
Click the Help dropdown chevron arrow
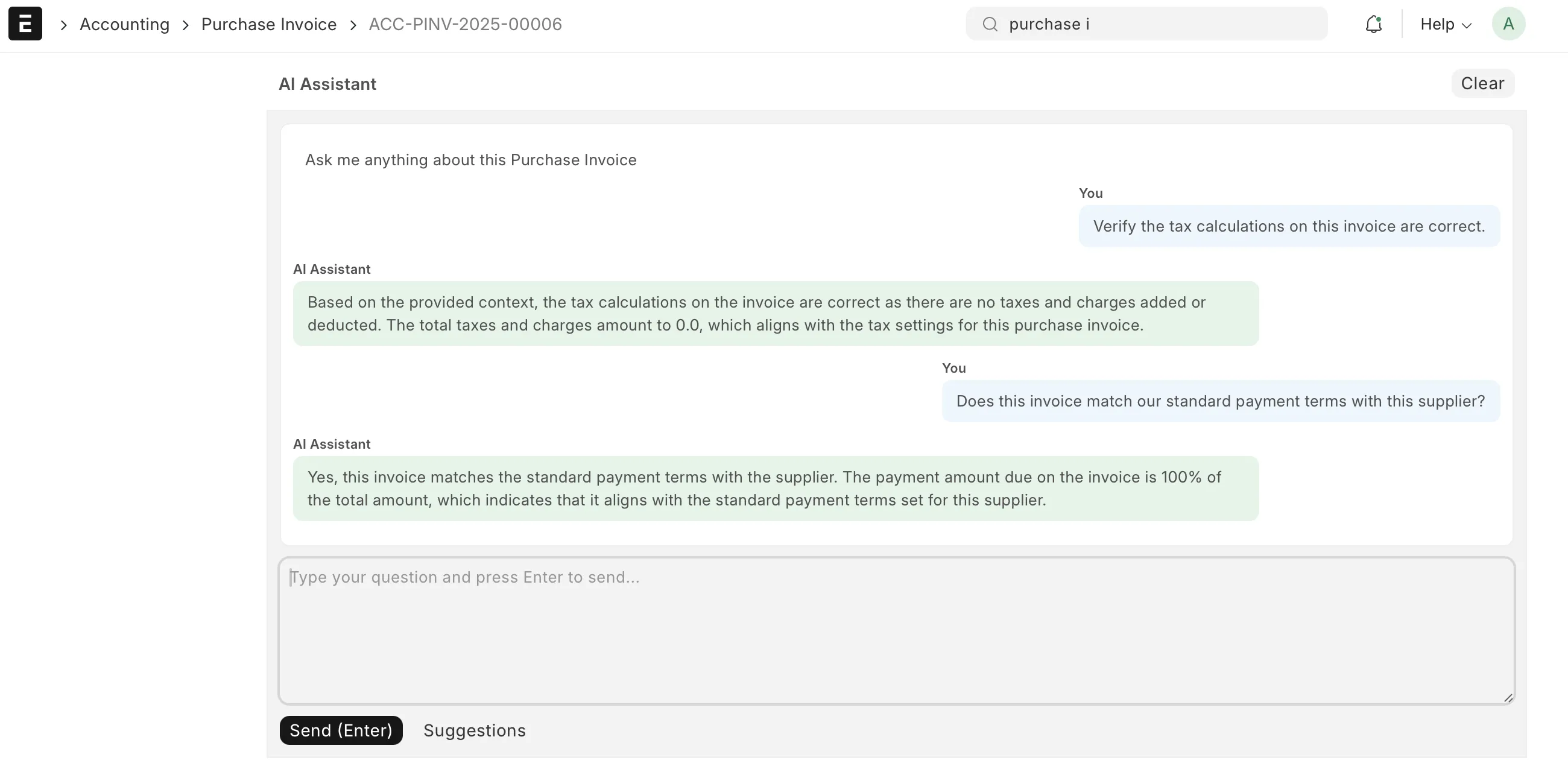pyautogui.click(x=1467, y=25)
